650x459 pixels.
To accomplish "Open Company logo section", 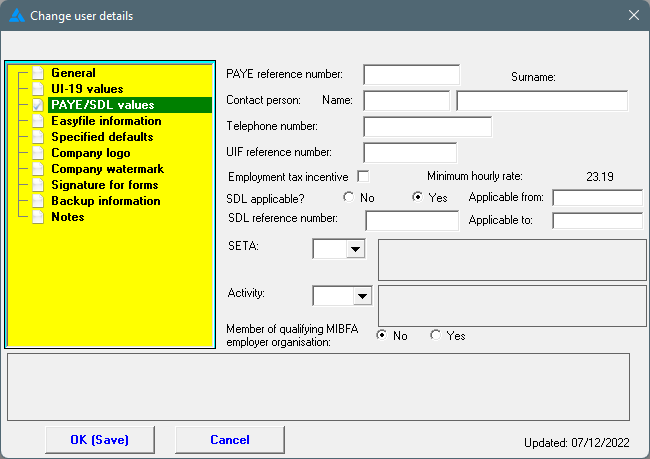I will [x=90, y=153].
